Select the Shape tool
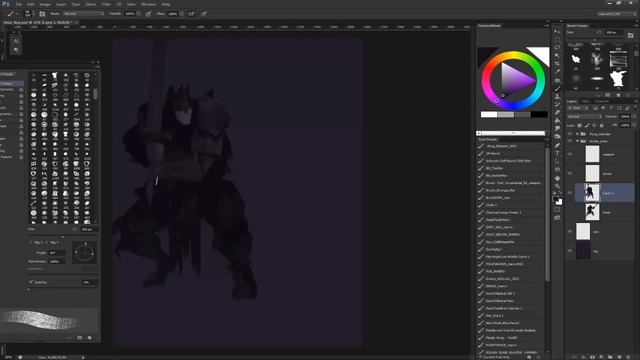This screenshot has width=640, height=360. 557,170
